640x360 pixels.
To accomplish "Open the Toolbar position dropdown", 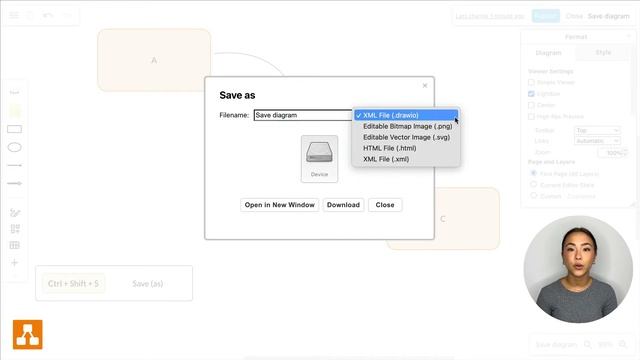I will (598, 130).
